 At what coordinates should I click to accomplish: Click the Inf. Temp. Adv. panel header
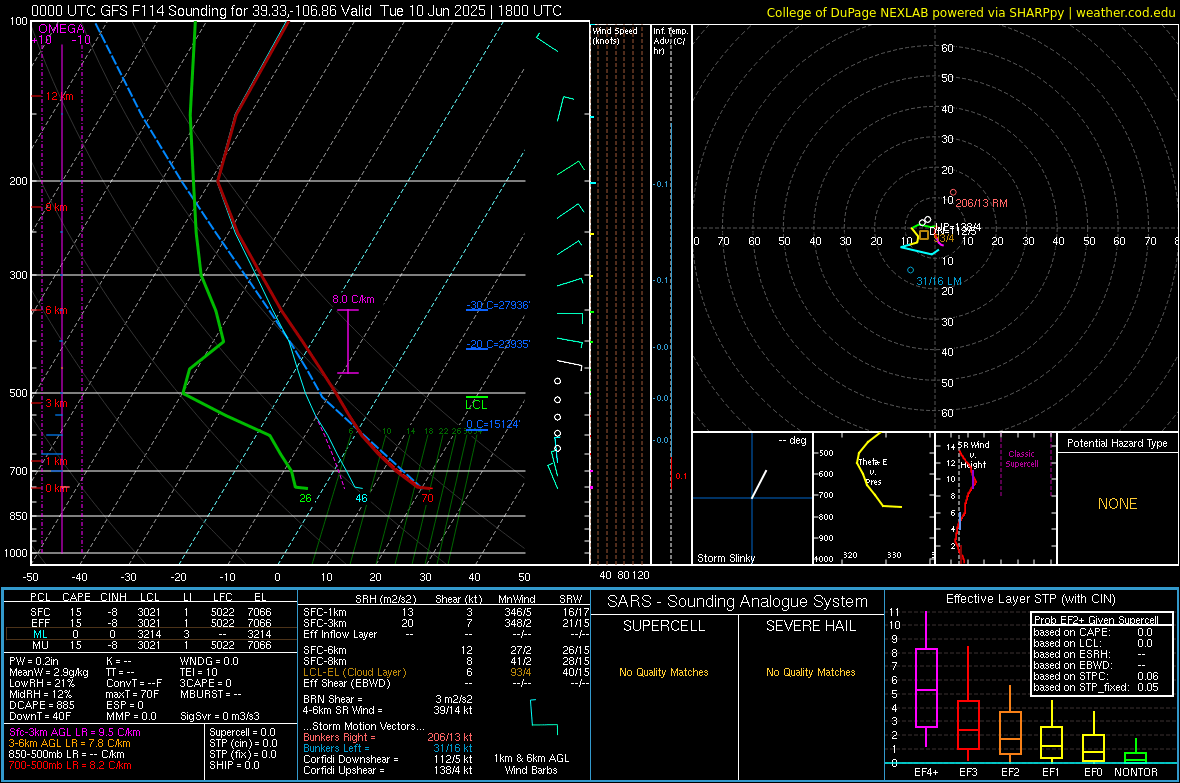tap(670, 41)
